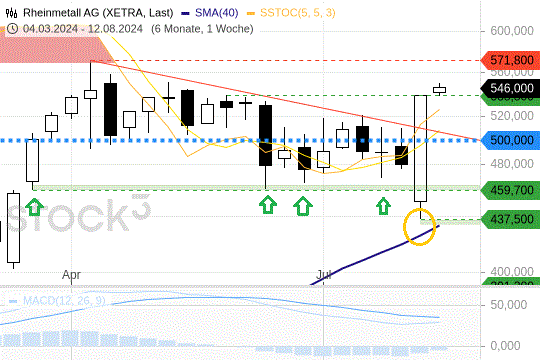The width and height of the screenshot is (540, 360).
Task: Click the 50,000 MACD axis label
Action: (509, 305)
